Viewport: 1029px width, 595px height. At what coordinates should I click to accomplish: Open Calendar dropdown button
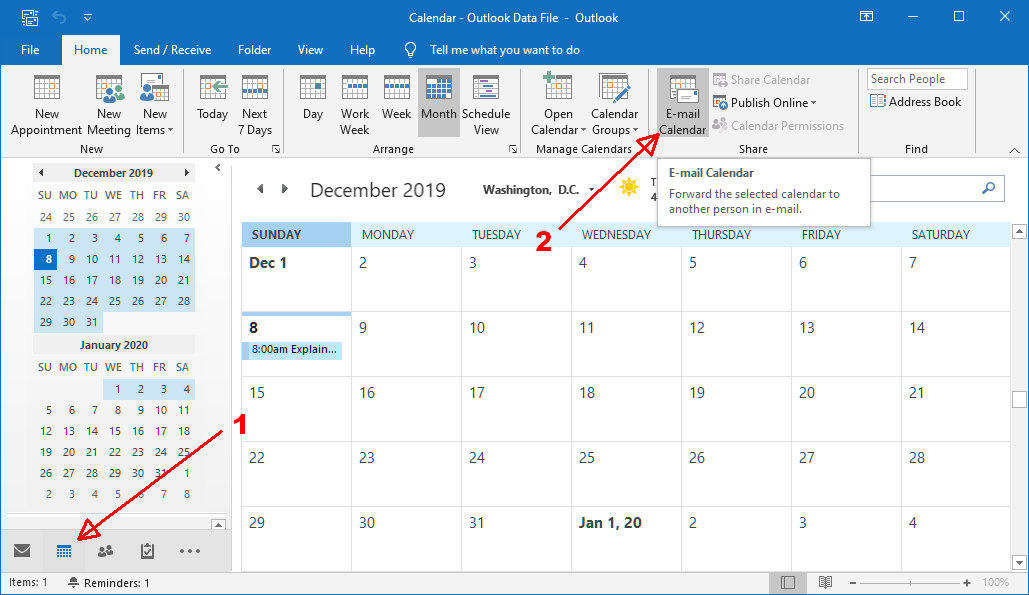pyautogui.click(x=558, y=105)
